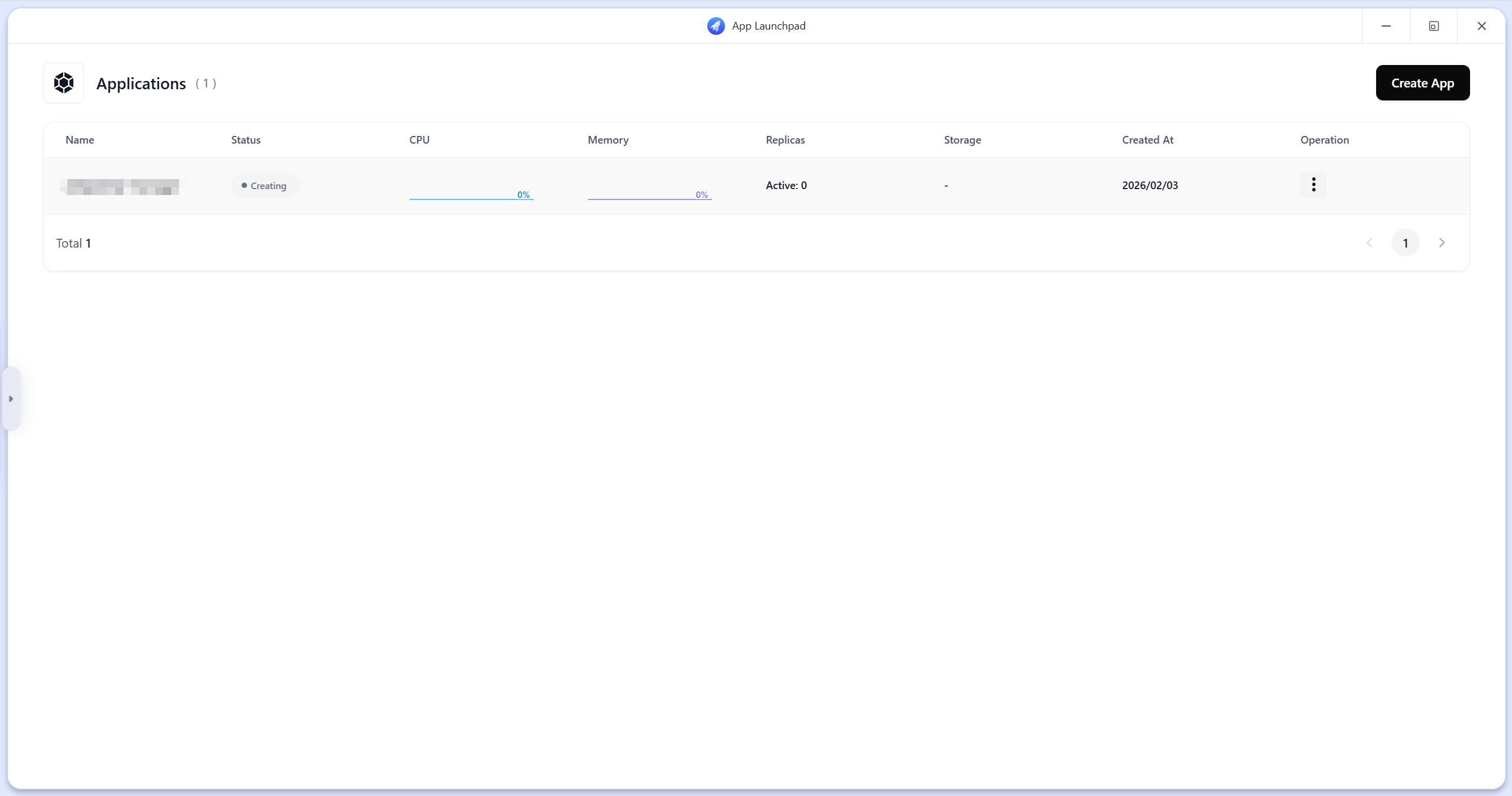Viewport: 1512px width, 796px height.
Task: Click the Applications cube logo icon
Action: point(64,83)
